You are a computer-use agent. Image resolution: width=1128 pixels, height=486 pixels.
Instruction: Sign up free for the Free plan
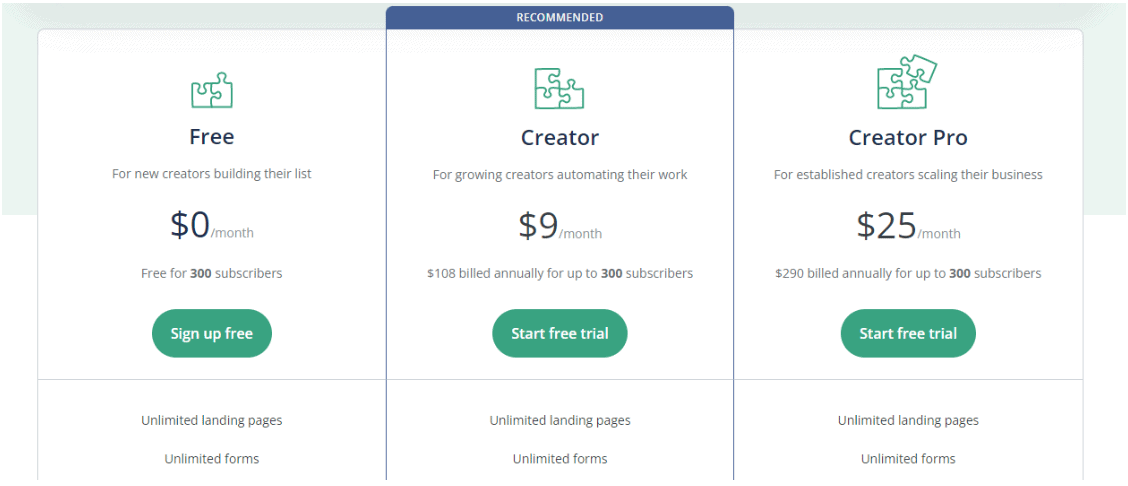(x=212, y=334)
